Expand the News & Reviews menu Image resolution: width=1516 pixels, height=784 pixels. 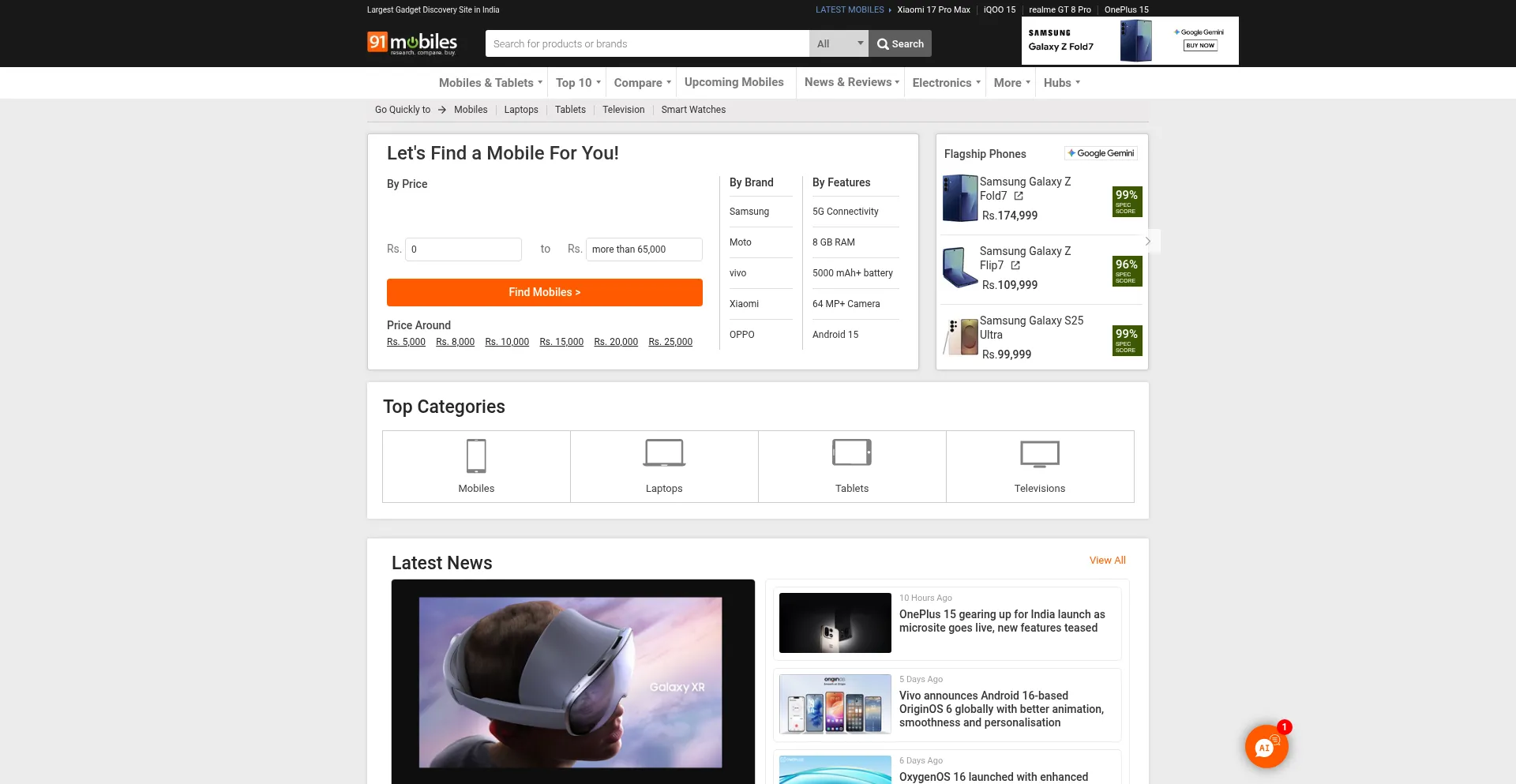852,82
